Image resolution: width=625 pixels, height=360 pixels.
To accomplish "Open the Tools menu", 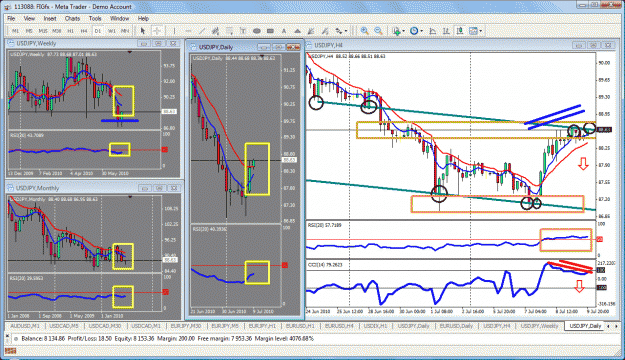I will click(95, 18).
